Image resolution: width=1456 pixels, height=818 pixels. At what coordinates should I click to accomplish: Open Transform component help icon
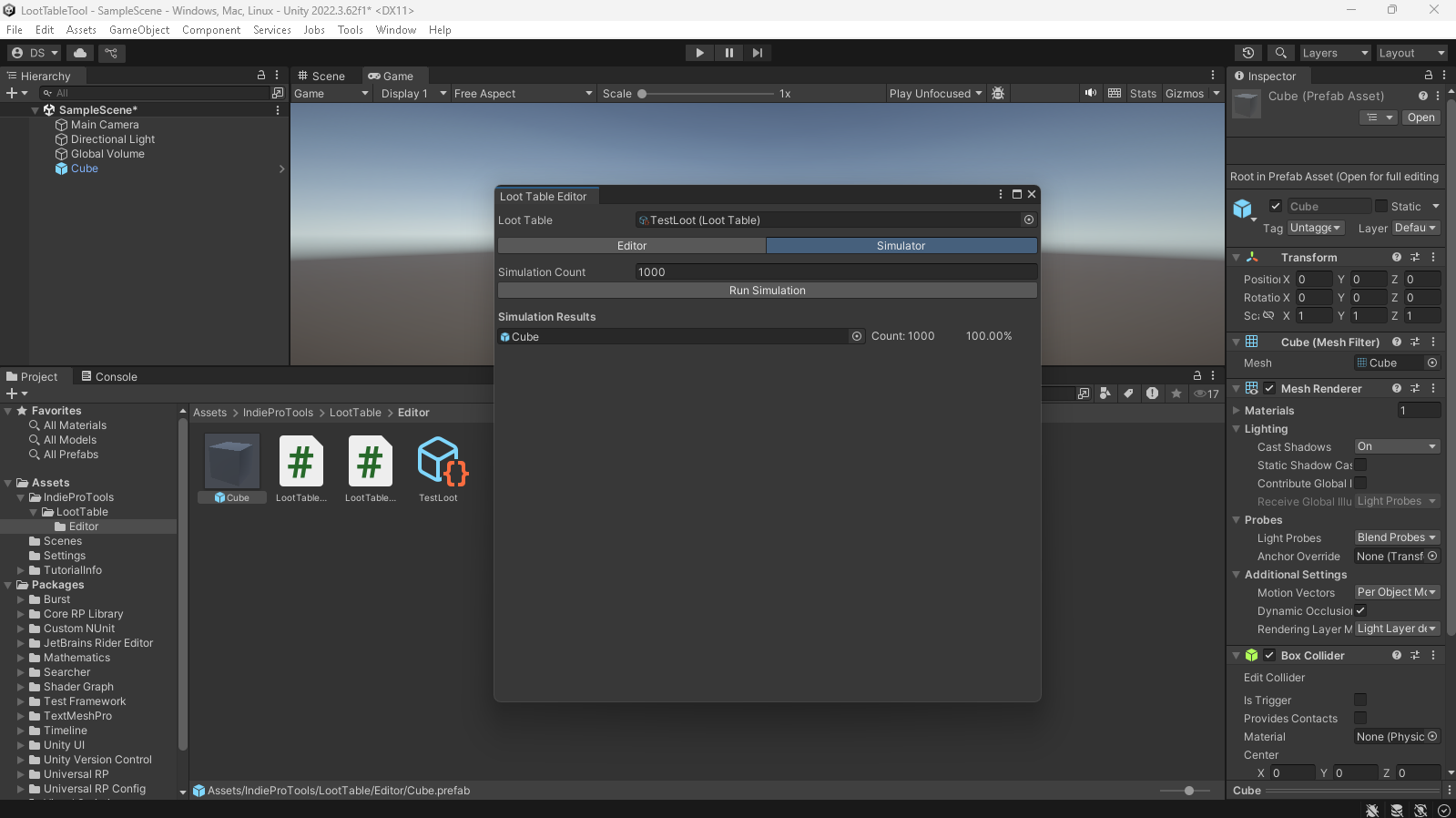coord(1397,258)
